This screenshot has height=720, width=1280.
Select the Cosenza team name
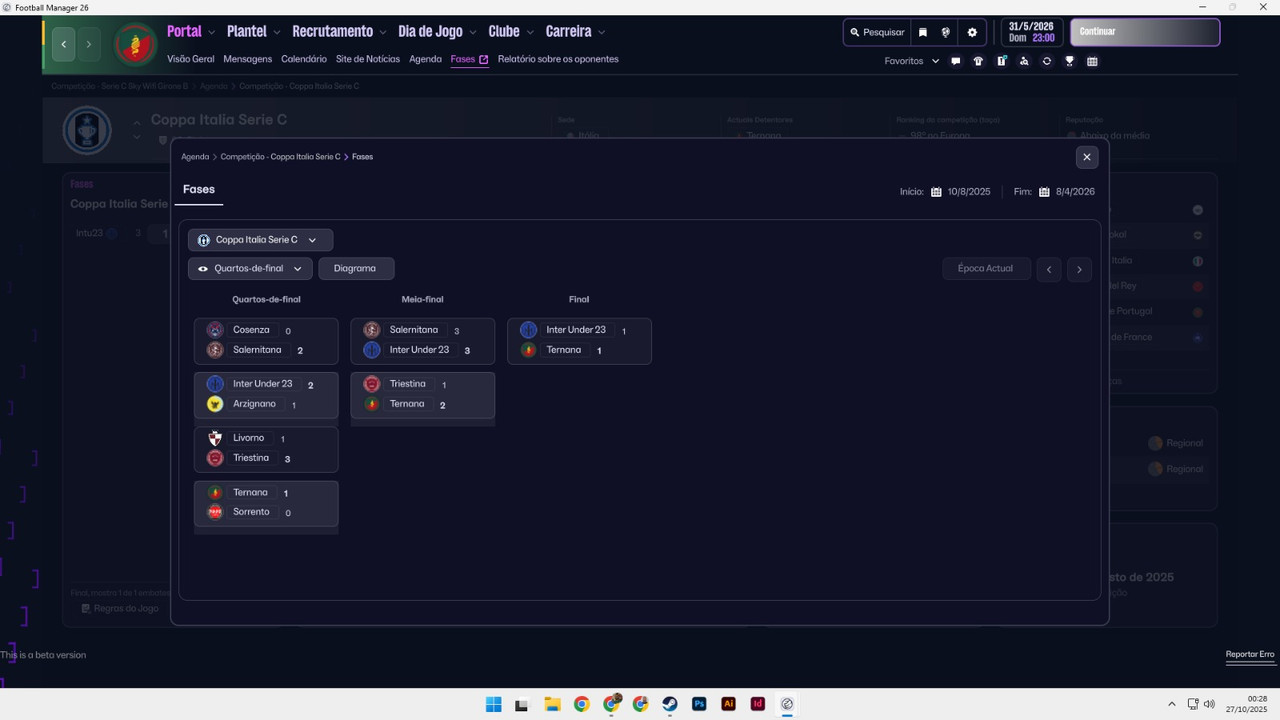coord(251,330)
